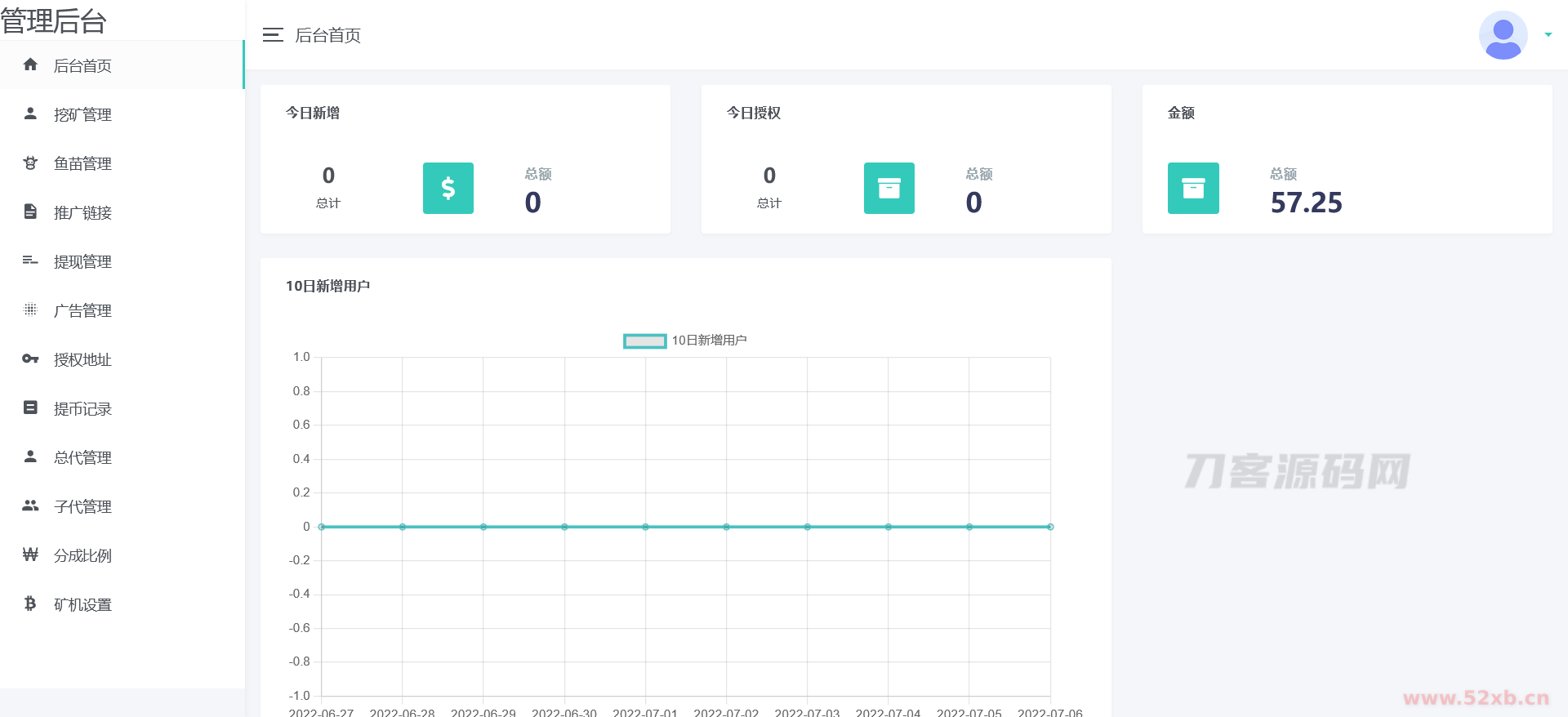Click the group icon beside 子代管理

[x=30, y=505]
